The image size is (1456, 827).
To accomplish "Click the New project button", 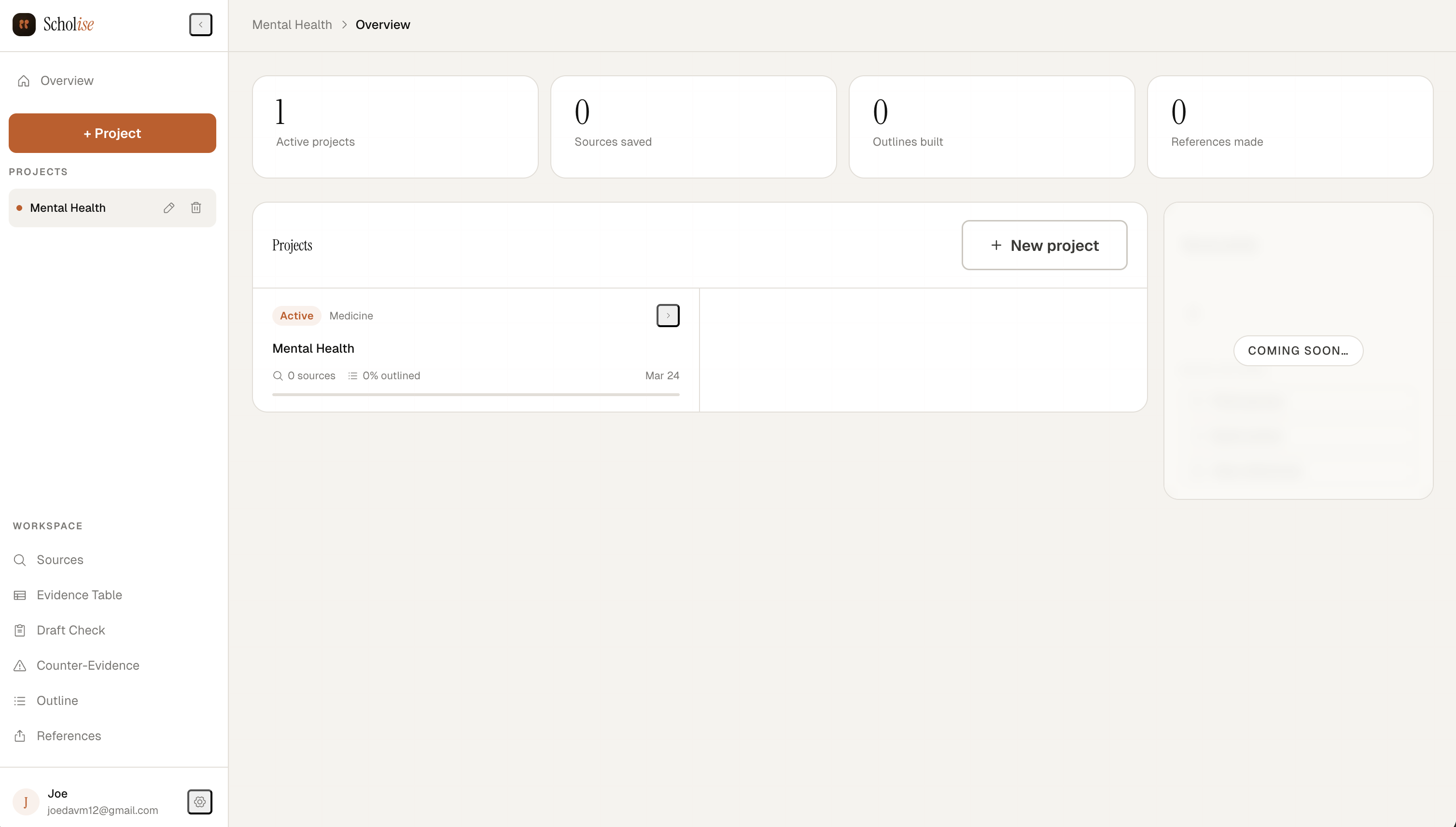I will click(x=1044, y=246).
